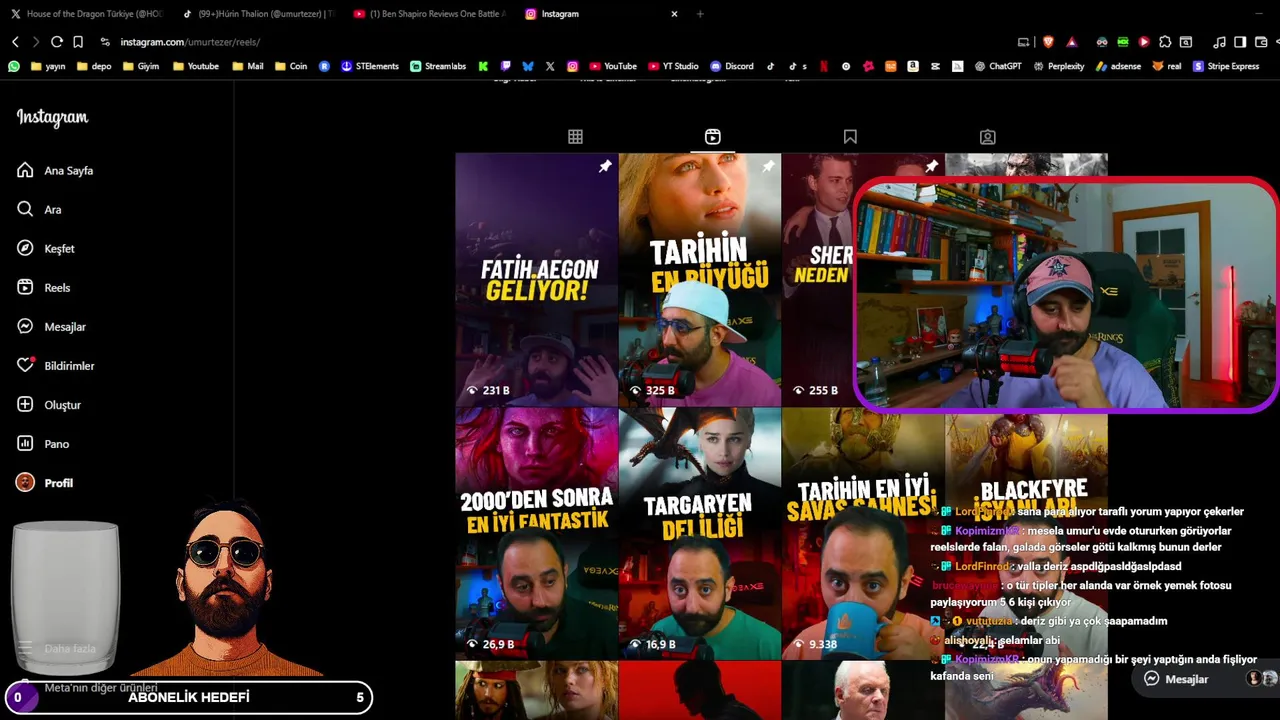Open a new browser tab
Screen dimensions: 1280x720
coord(700,14)
